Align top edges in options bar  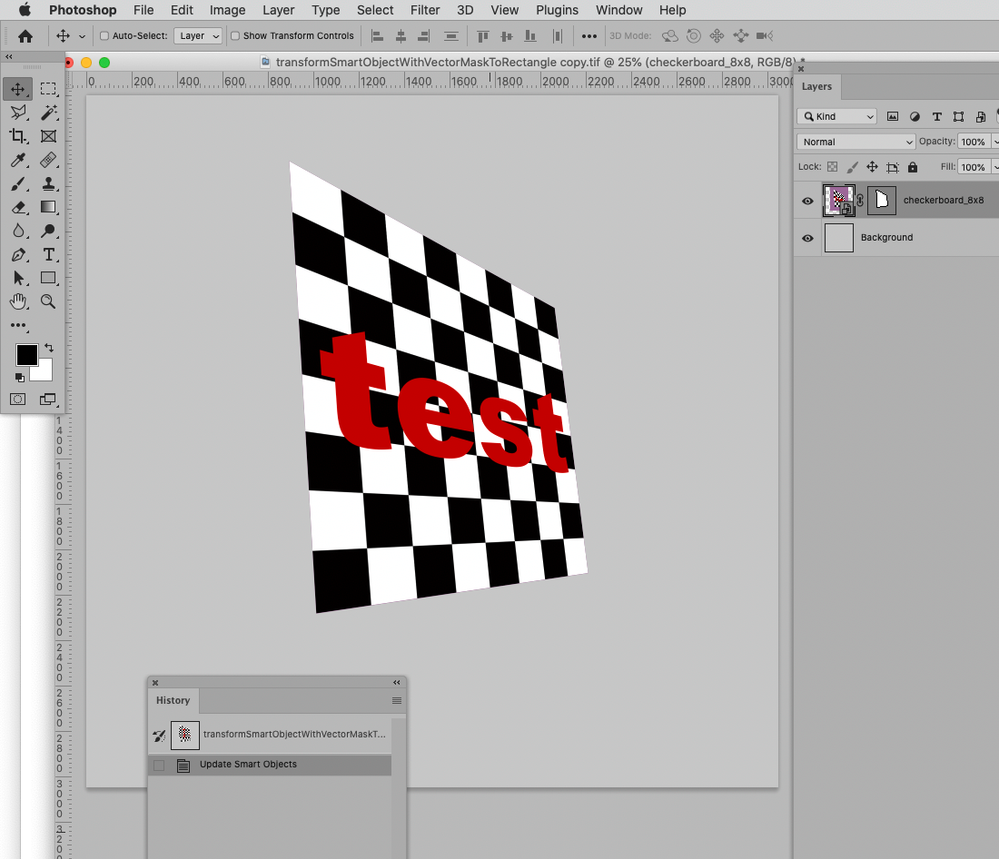(483, 36)
